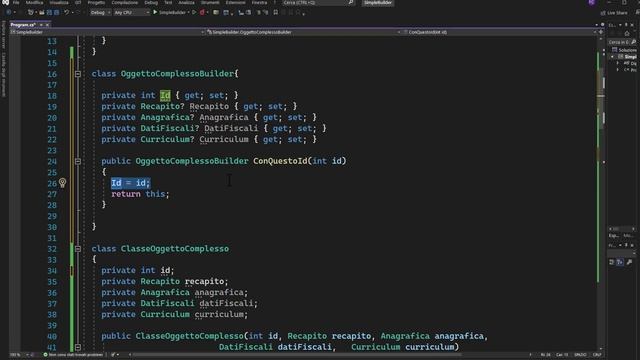The image size is (640, 360).
Task: Click the Save All icon in toolbar
Action: (56, 13)
